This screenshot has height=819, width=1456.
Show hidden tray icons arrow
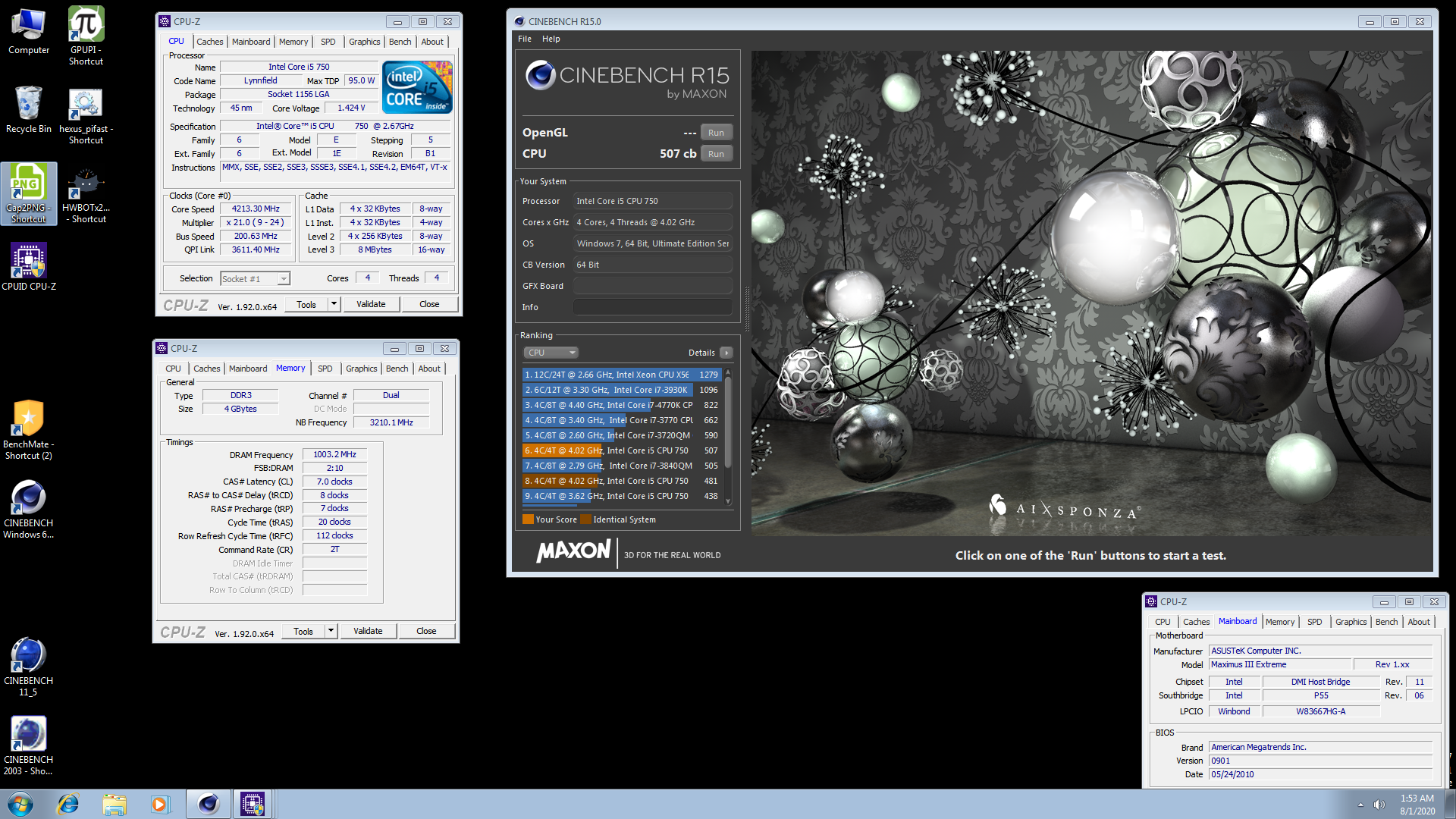click(1360, 805)
